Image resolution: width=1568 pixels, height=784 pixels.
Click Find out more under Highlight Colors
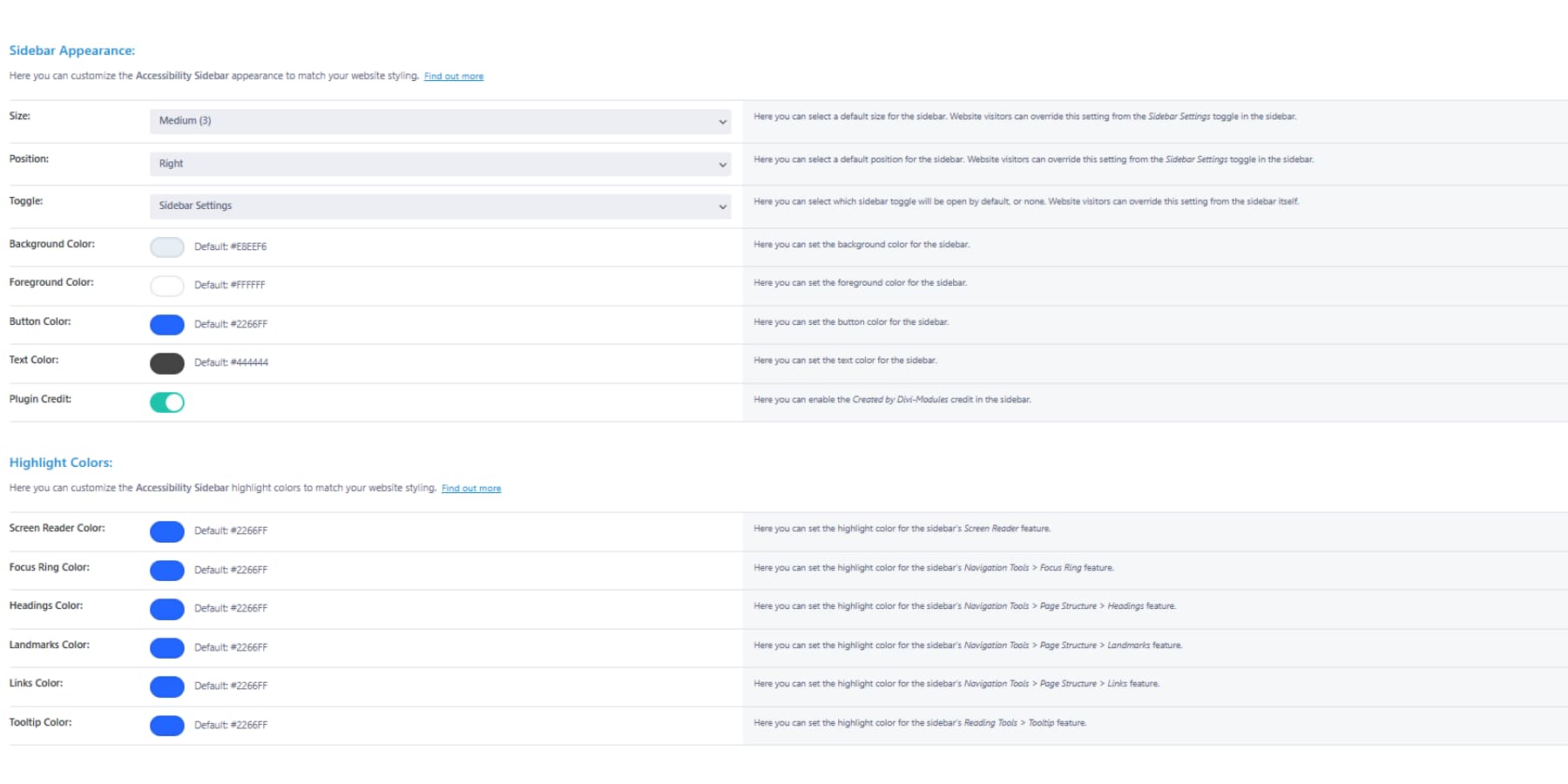tap(471, 488)
